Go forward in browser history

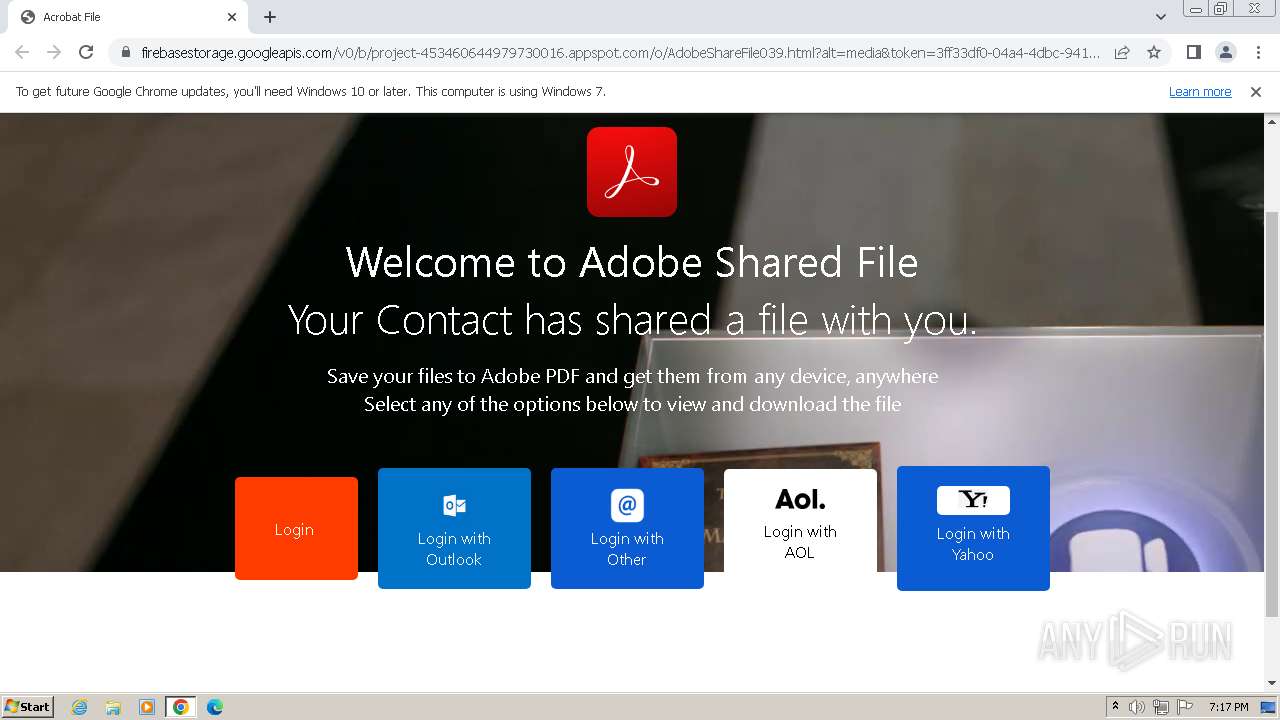tap(54, 52)
